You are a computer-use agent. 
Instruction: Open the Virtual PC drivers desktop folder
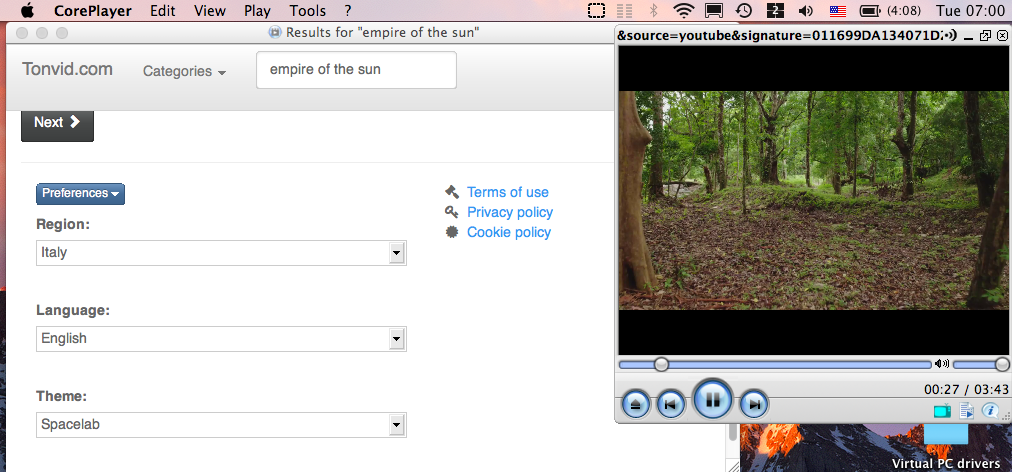pos(946,446)
